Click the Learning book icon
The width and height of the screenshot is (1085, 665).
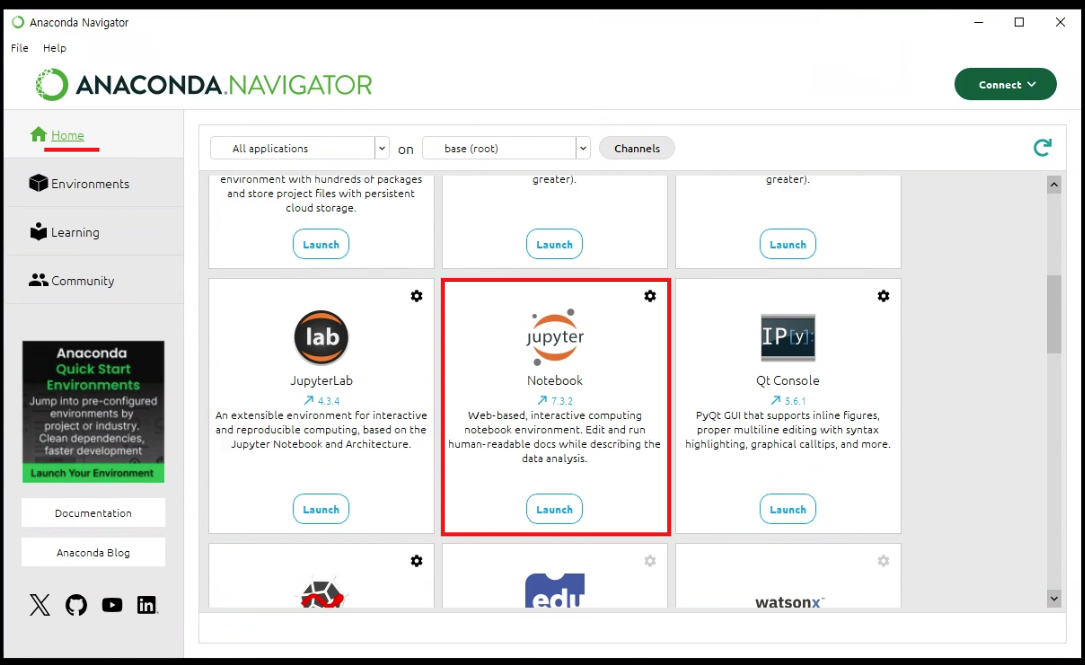[x=39, y=231]
